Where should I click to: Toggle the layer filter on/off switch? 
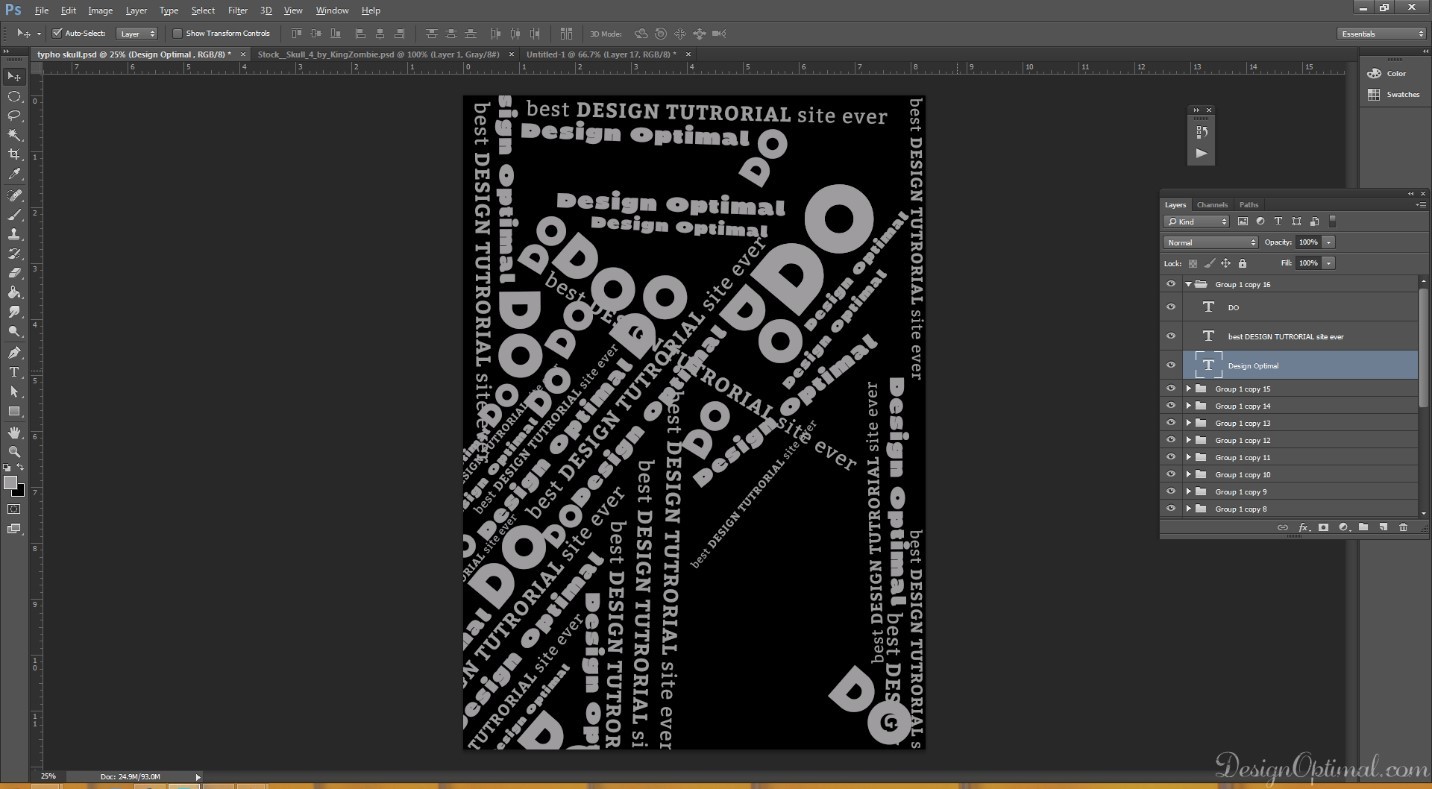pos(1333,221)
